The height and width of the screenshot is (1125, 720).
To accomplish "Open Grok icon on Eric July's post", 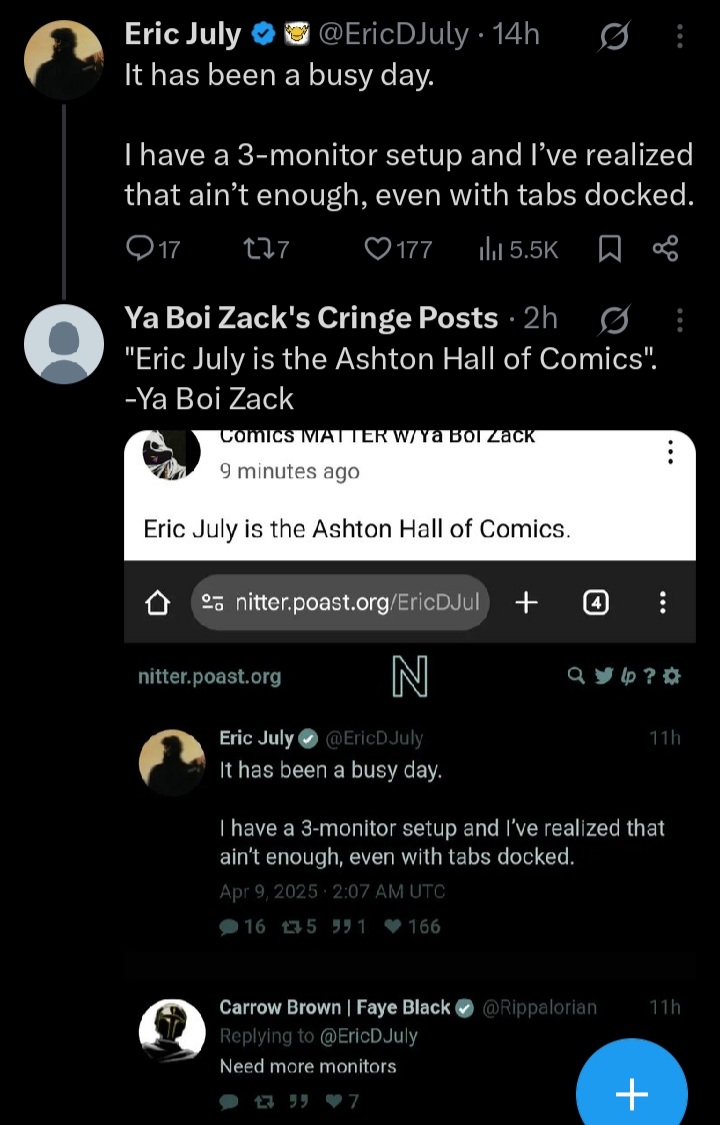I will (x=614, y=36).
